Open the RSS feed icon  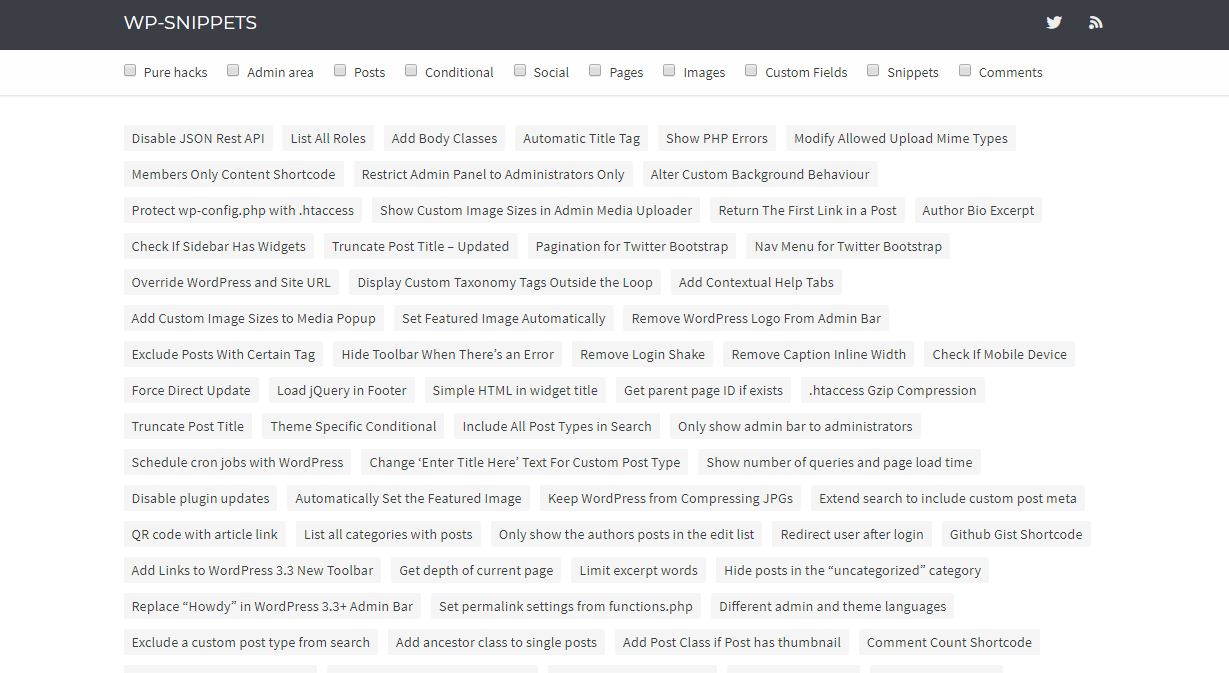tap(1096, 22)
